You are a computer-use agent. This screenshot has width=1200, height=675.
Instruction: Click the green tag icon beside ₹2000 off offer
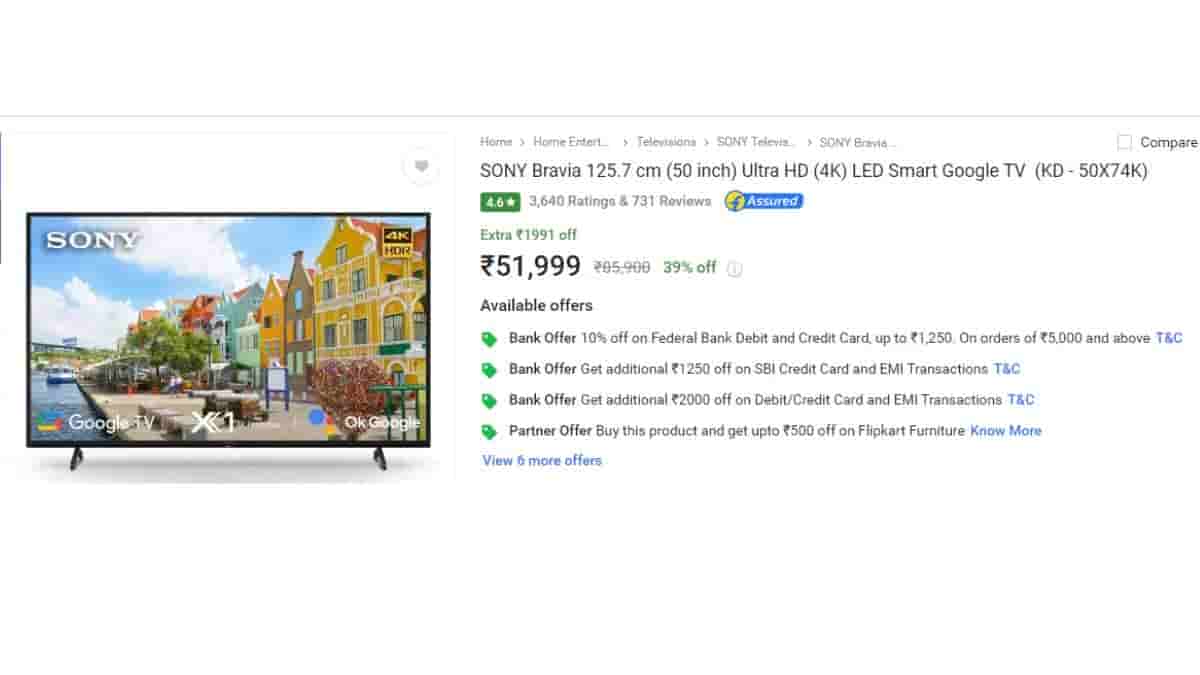pos(489,401)
